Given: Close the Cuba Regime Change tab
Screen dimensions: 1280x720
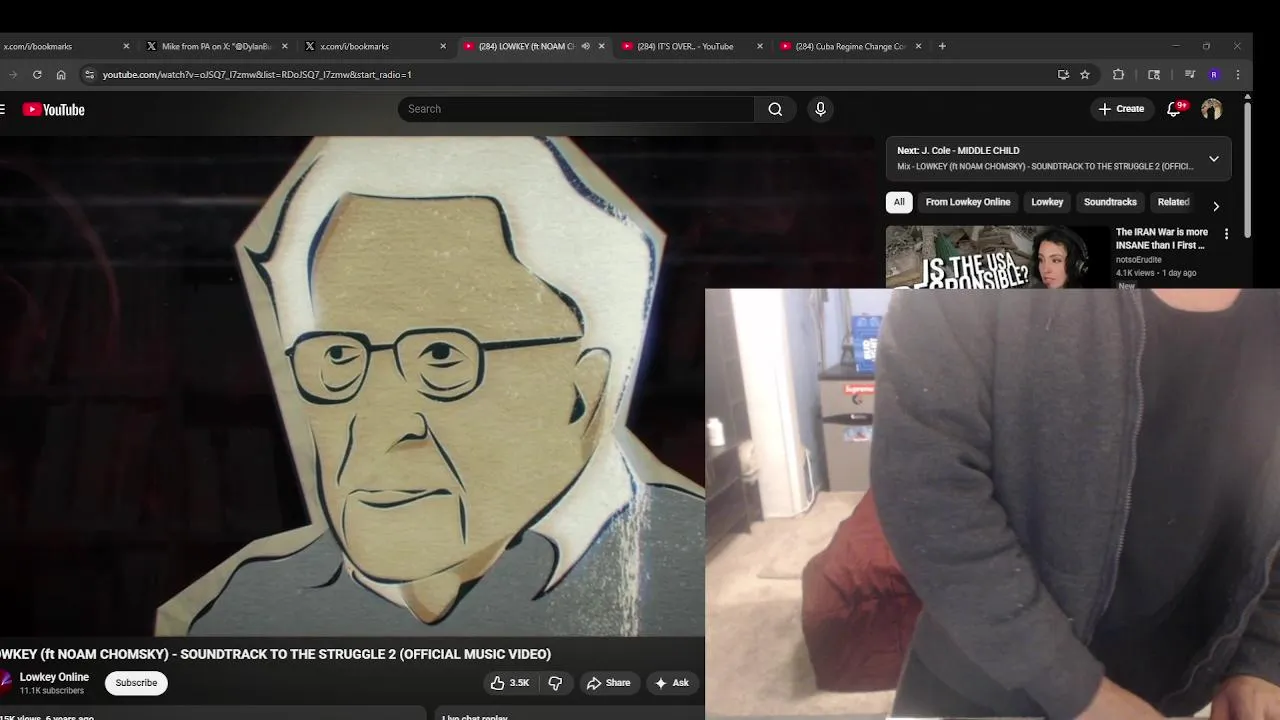Looking at the screenshot, I should coord(918,46).
